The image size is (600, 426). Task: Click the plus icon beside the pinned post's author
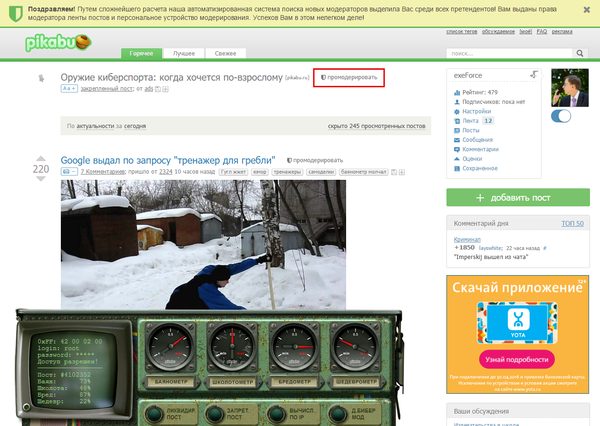165,89
